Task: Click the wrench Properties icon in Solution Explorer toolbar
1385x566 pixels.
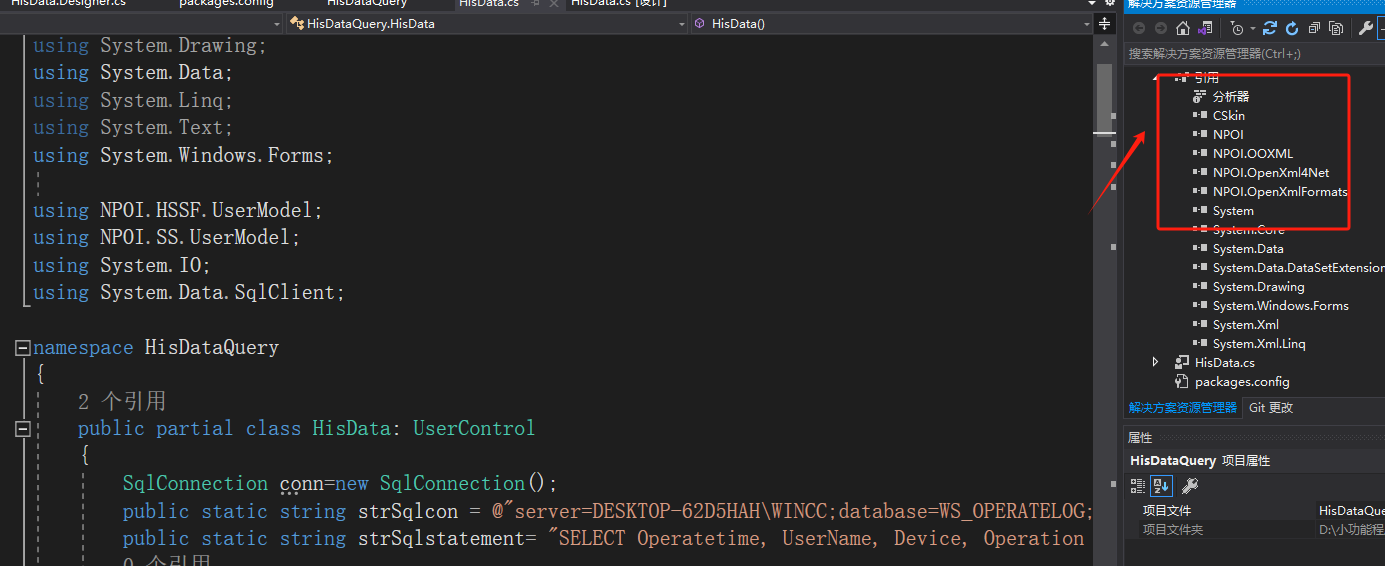Action: (1366, 29)
